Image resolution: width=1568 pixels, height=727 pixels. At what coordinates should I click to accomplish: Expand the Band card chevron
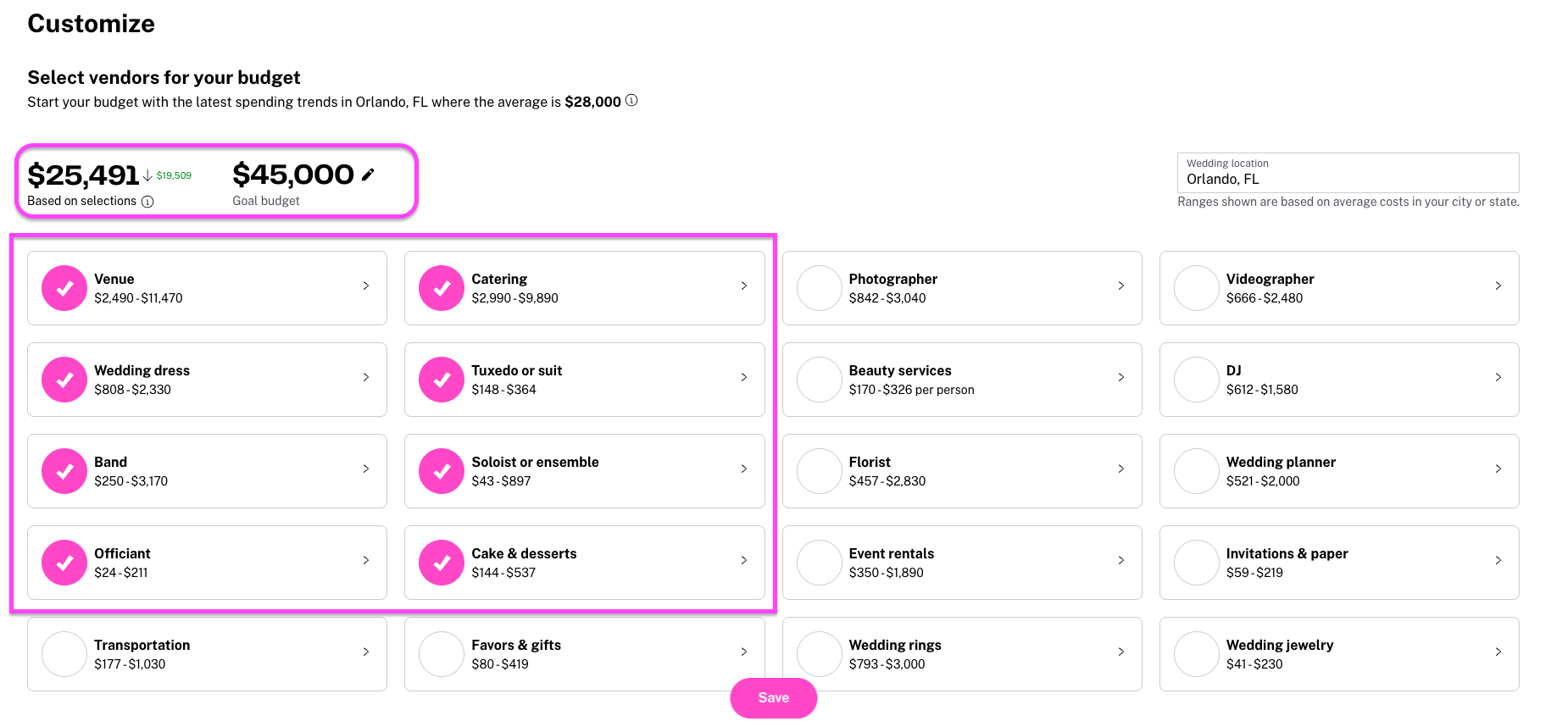(x=366, y=469)
